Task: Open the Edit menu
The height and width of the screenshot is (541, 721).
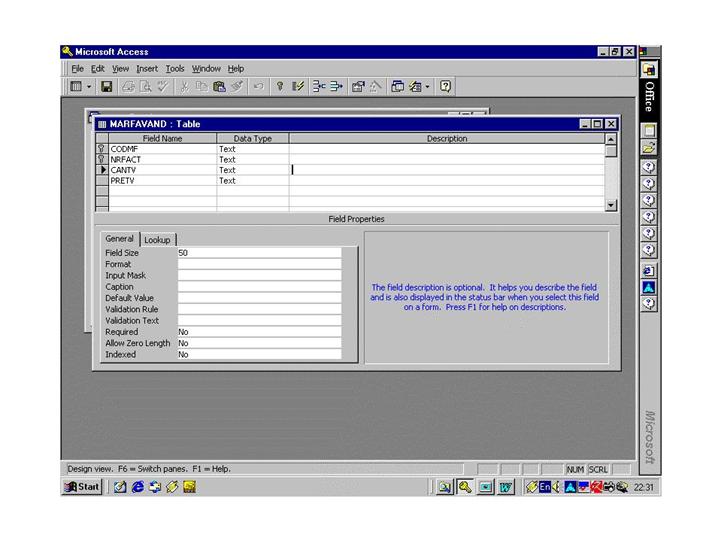Action: point(97,69)
